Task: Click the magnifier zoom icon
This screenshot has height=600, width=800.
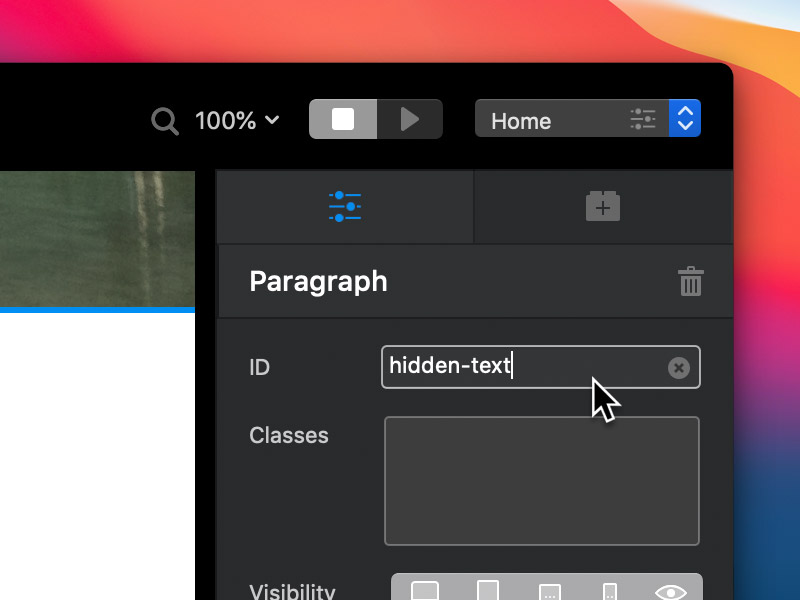Action: (165, 121)
